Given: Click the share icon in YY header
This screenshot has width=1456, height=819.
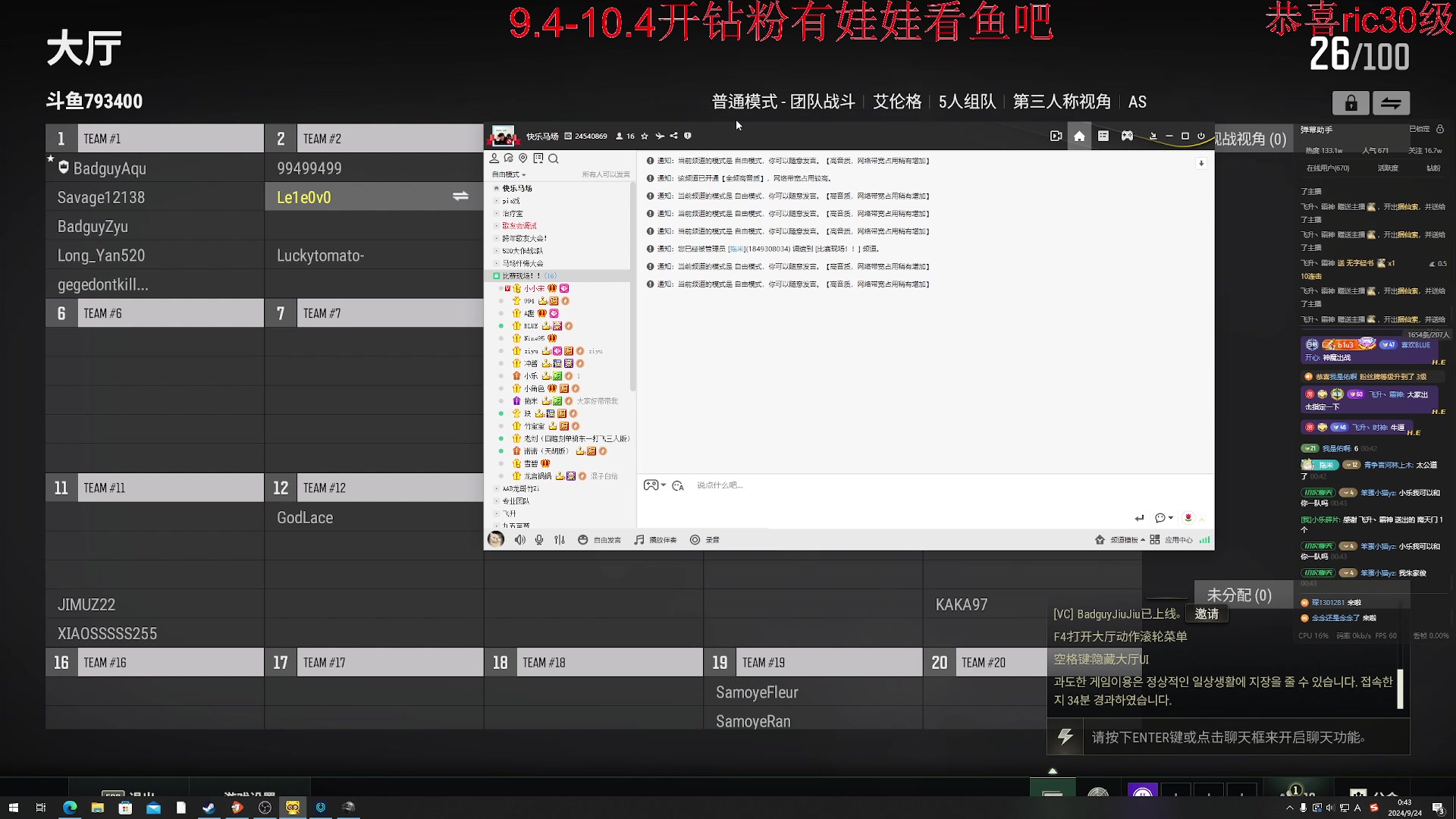Looking at the screenshot, I should click(x=673, y=136).
